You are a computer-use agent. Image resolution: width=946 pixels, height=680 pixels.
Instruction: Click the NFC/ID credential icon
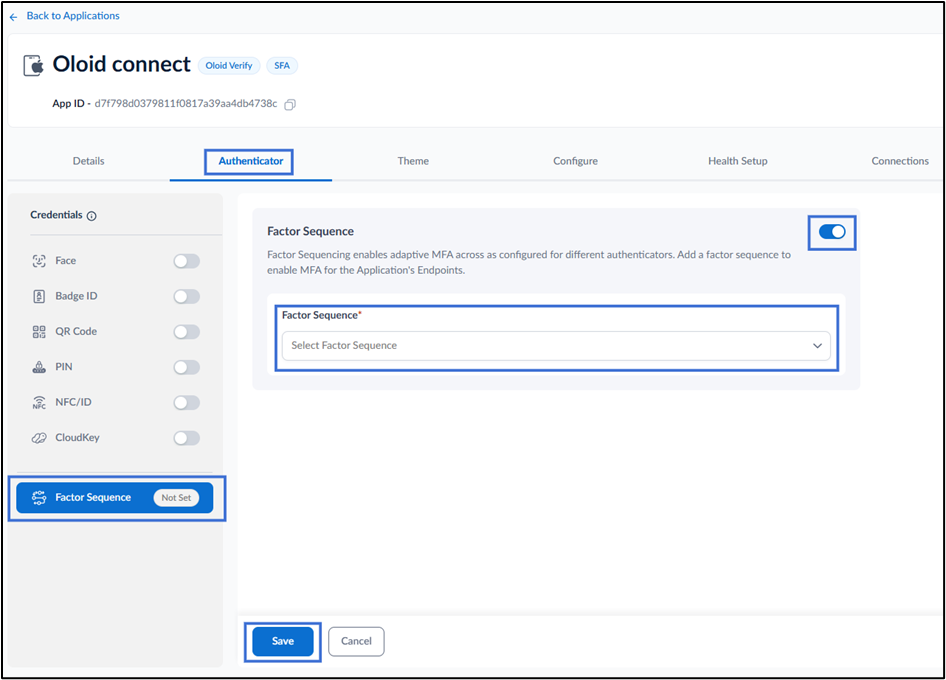(39, 402)
